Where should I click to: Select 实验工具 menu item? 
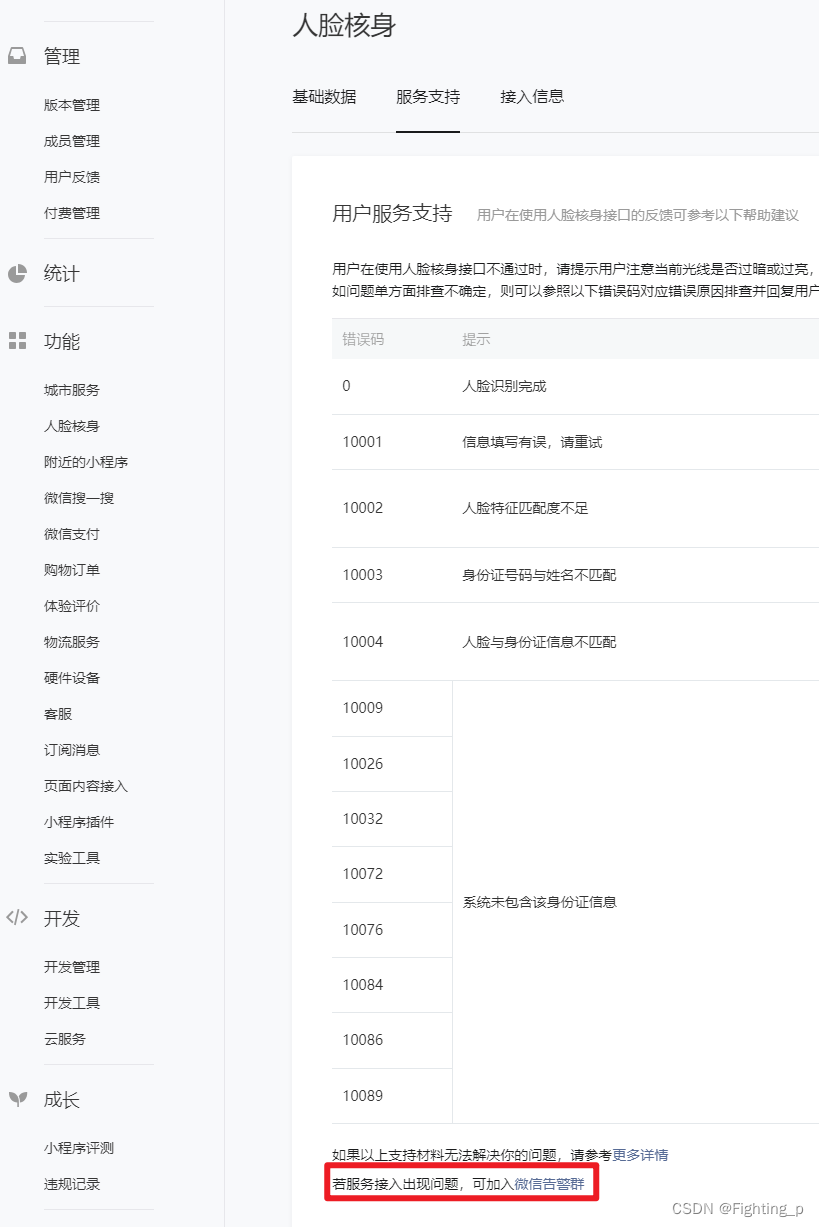click(72, 858)
